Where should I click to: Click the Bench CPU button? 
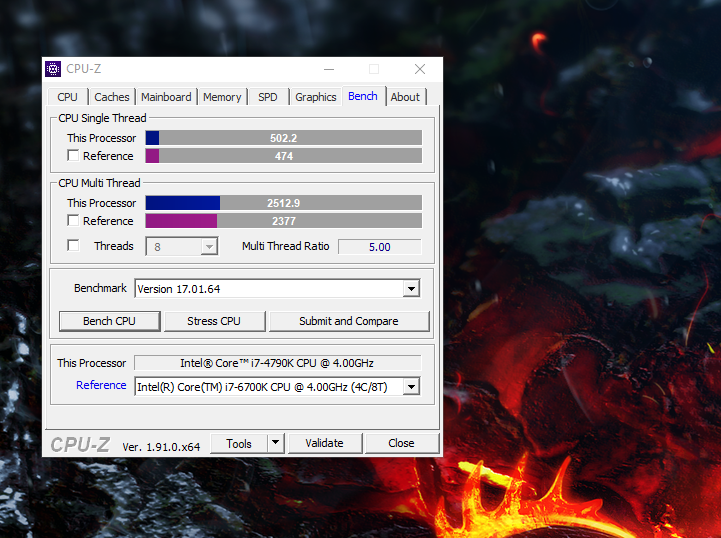pyautogui.click(x=109, y=321)
